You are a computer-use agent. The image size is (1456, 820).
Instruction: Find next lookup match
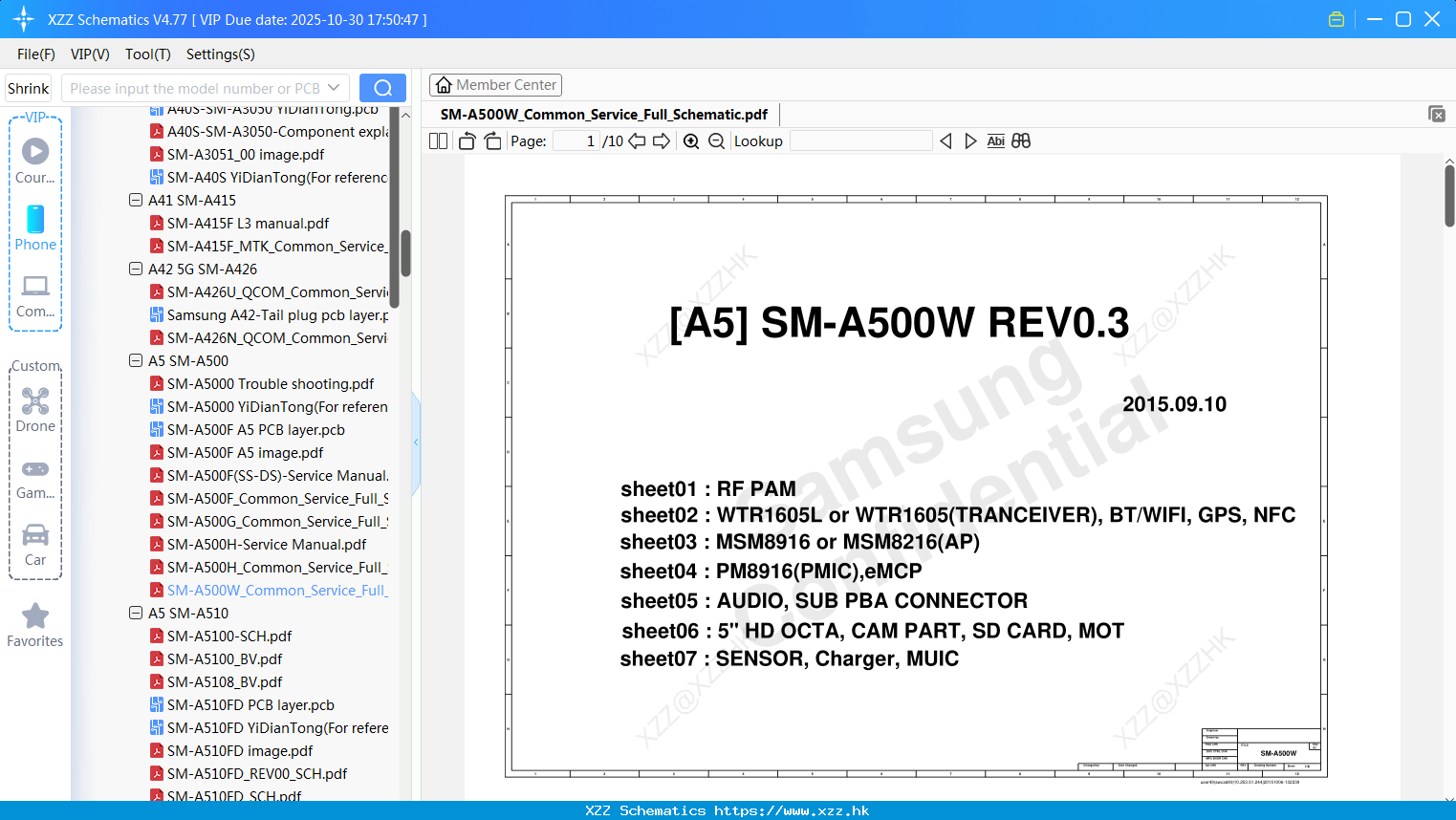click(x=970, y=140)
